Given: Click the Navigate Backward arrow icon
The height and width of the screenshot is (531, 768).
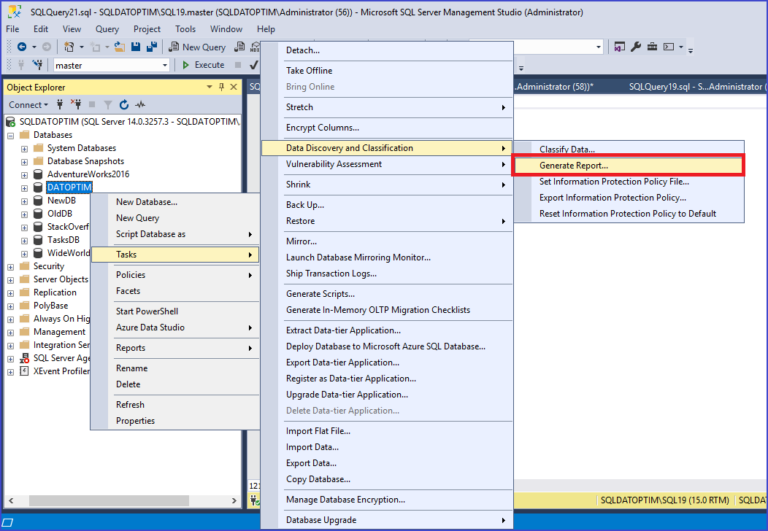Looking at the screenshot, I should point(22,47).
